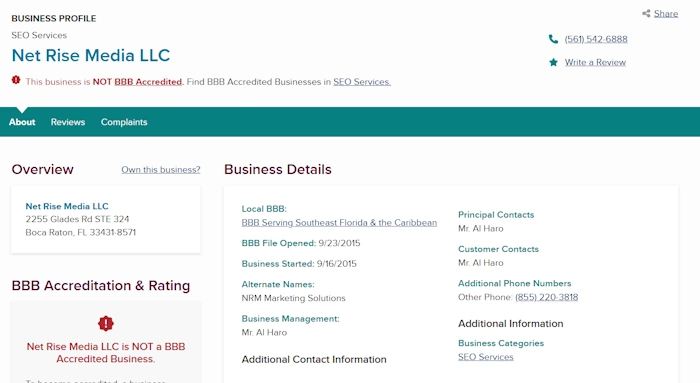This screenshot has width=700, height=383.
Task: Switch to the Reviews tab
Action: click(68, 122)
